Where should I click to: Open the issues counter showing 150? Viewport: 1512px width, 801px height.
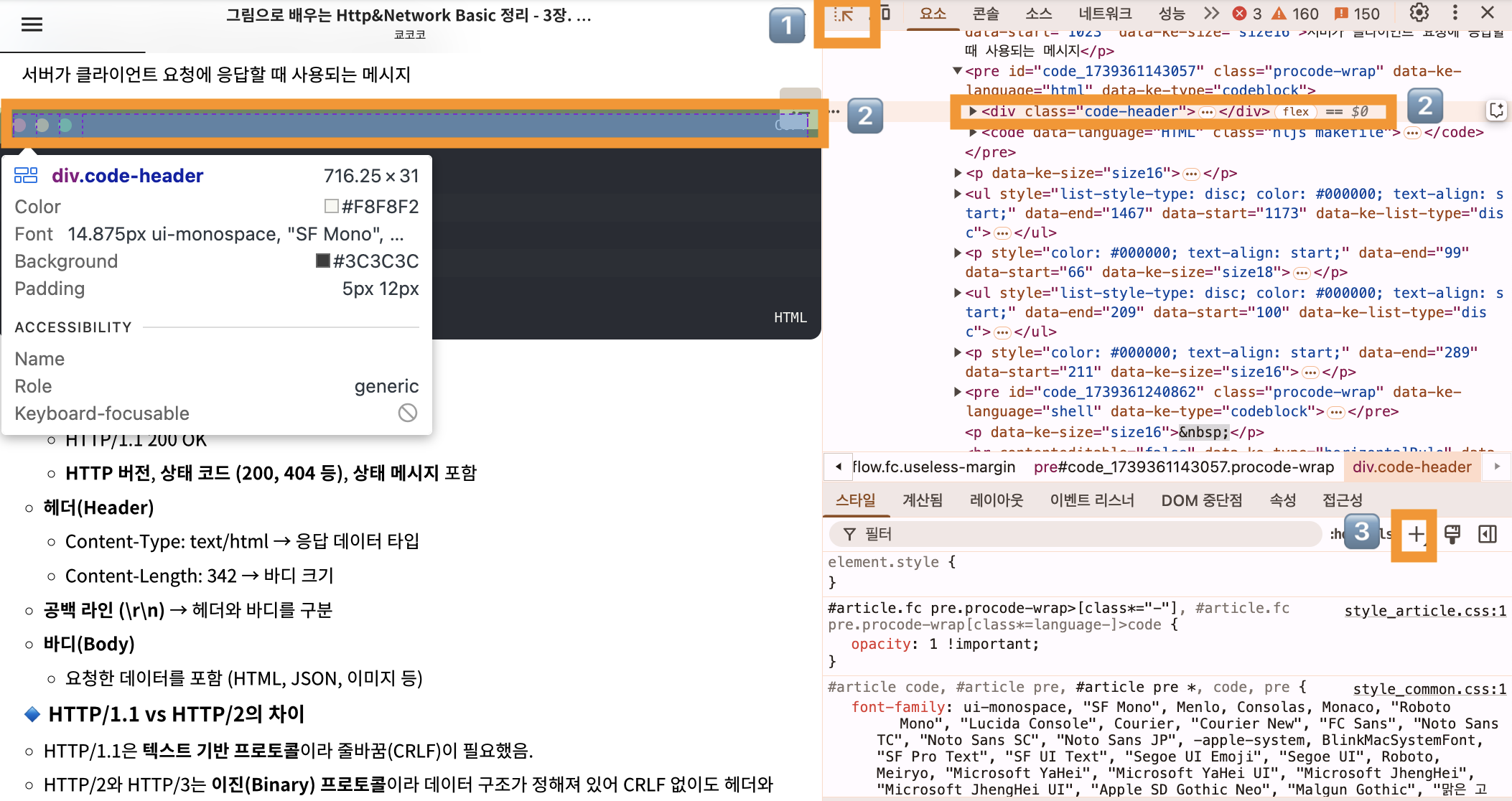click(x=1357, y=14)
